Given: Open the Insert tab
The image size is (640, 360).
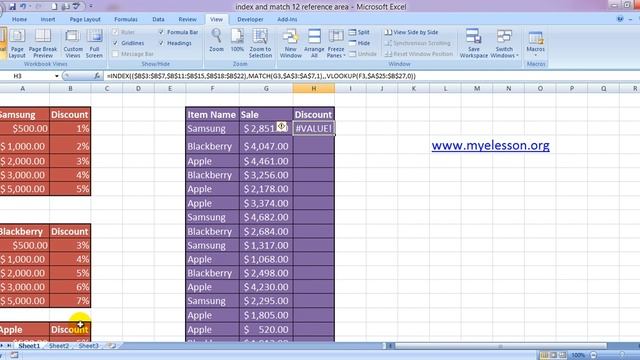Looking at the screenshot, I should pyautogui.click(x=48, y=19).
